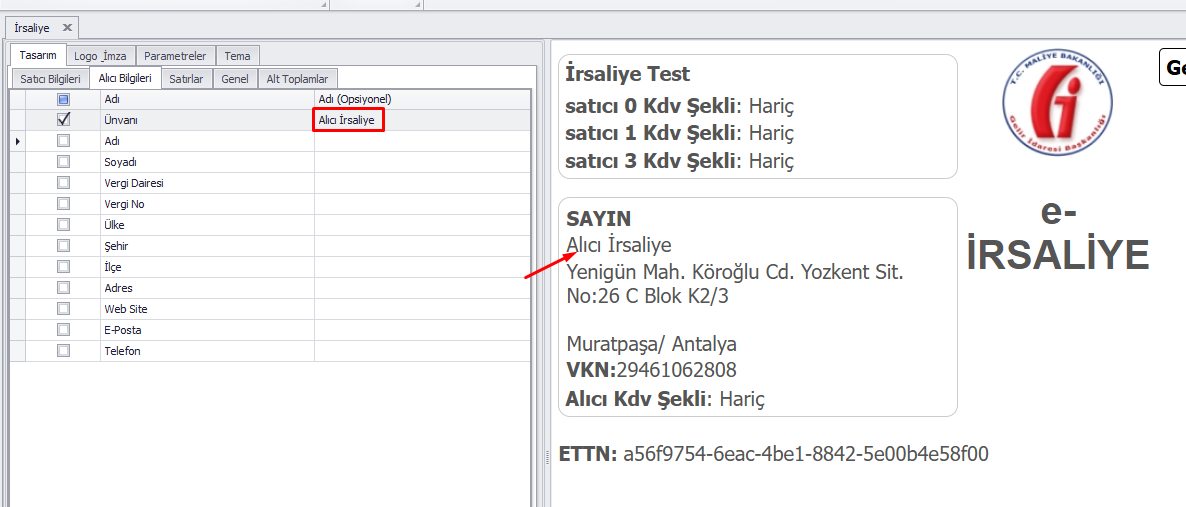Check the Telefon field checkbox
Screen dimensions: 1186x507
[x=63, y=351]
